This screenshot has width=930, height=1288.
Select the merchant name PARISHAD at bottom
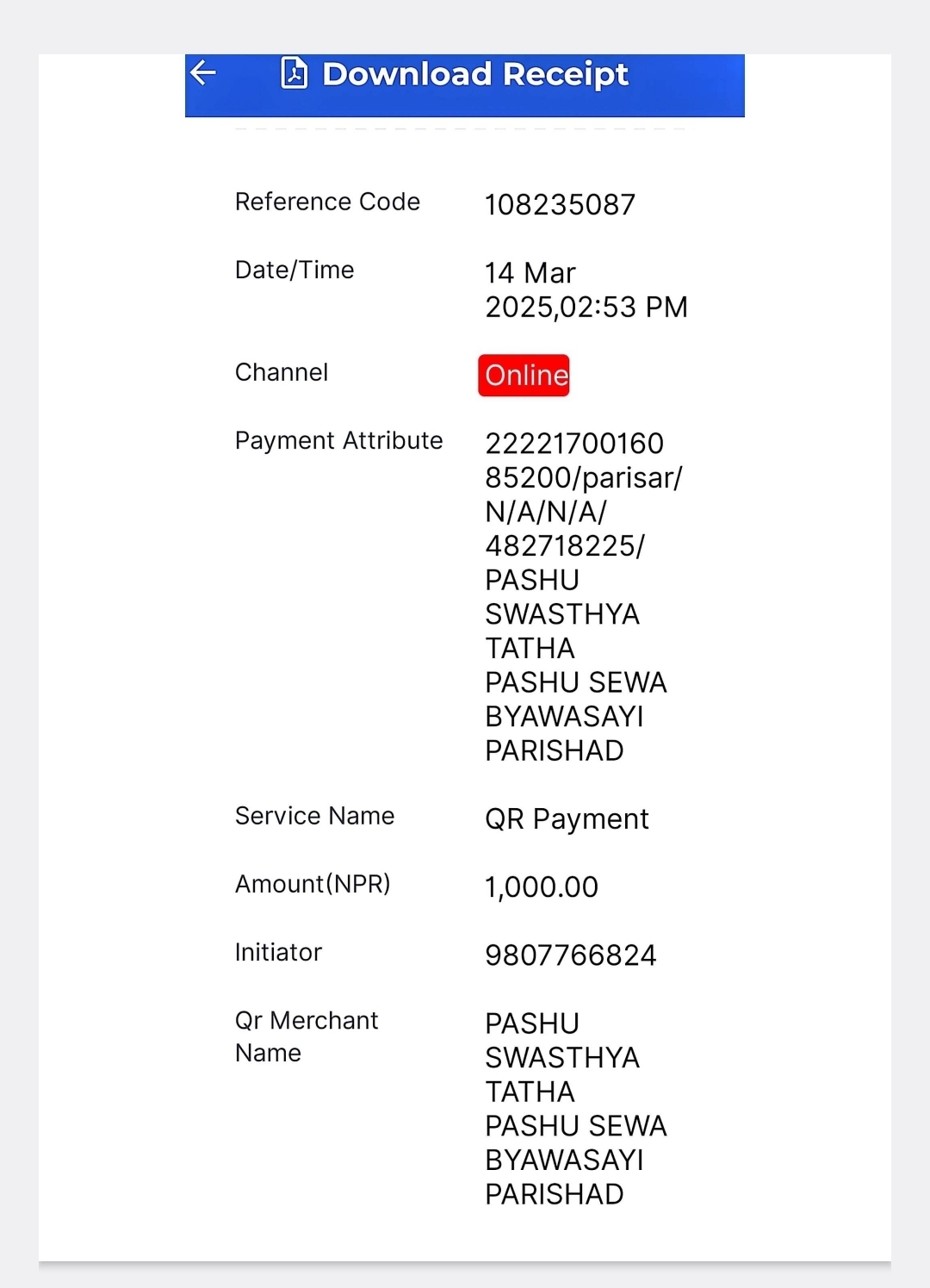tap(555, 1195)
